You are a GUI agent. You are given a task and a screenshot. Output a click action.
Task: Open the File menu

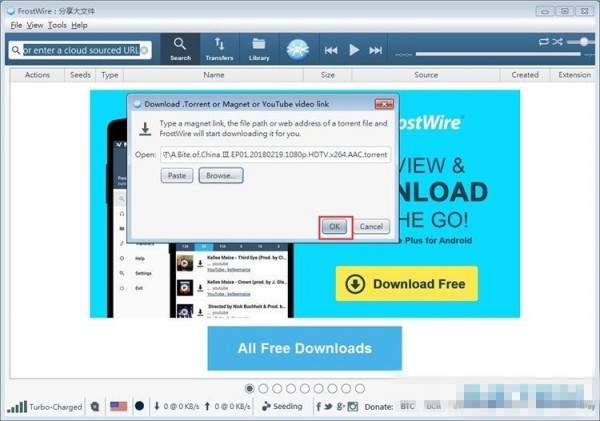pos(16,24)
